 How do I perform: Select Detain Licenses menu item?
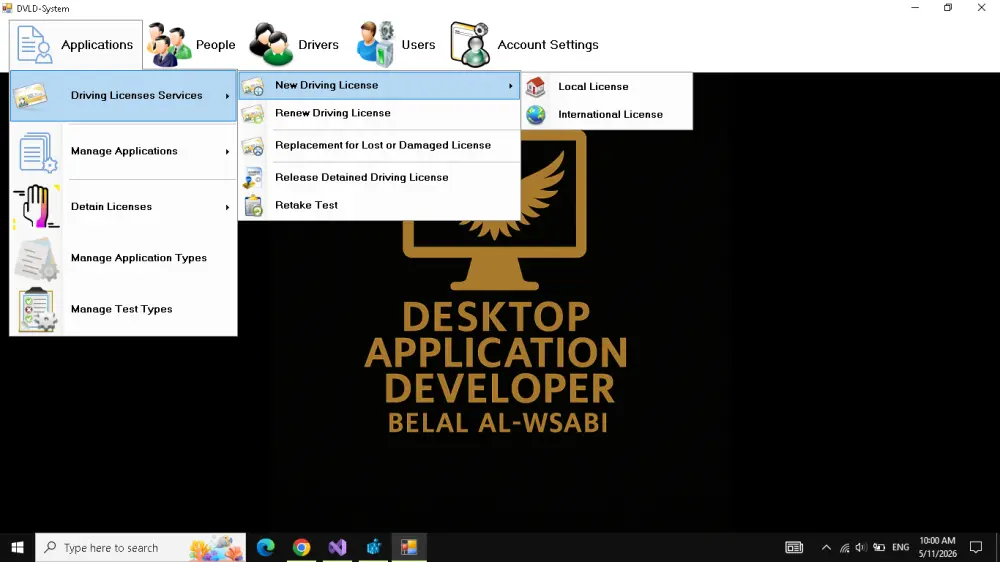click(123, 207)
